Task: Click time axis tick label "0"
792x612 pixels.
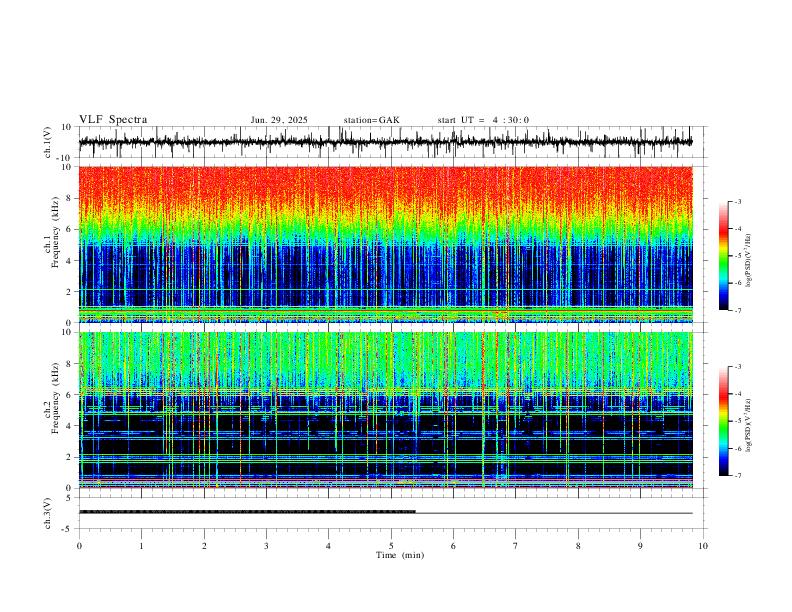Action: coord(79,546)
